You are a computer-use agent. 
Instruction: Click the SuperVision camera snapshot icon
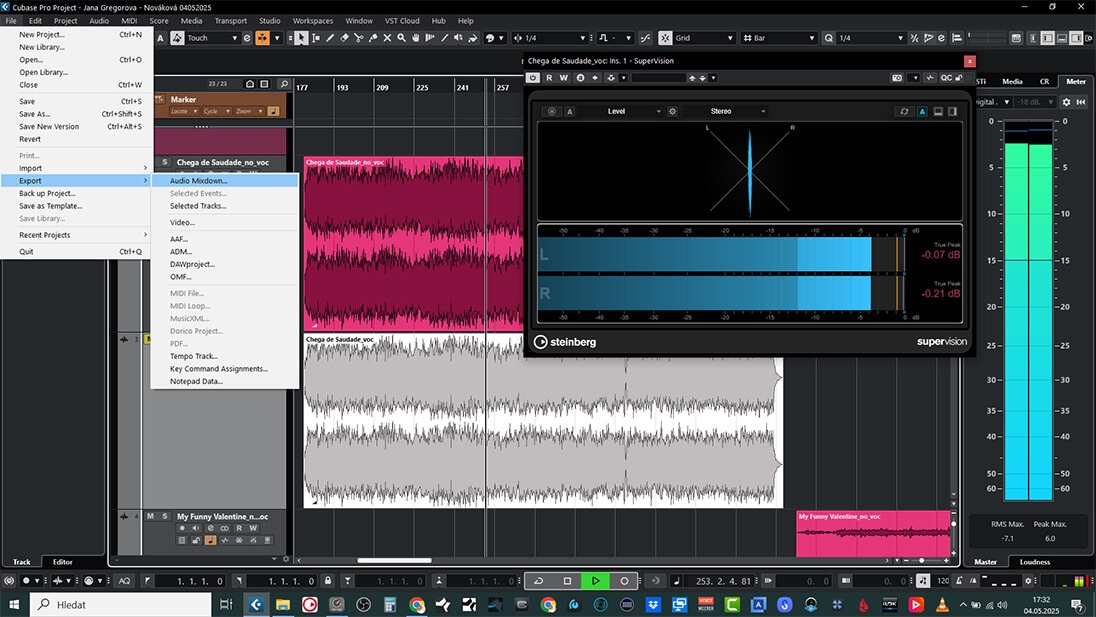click(x=897, y=78)
